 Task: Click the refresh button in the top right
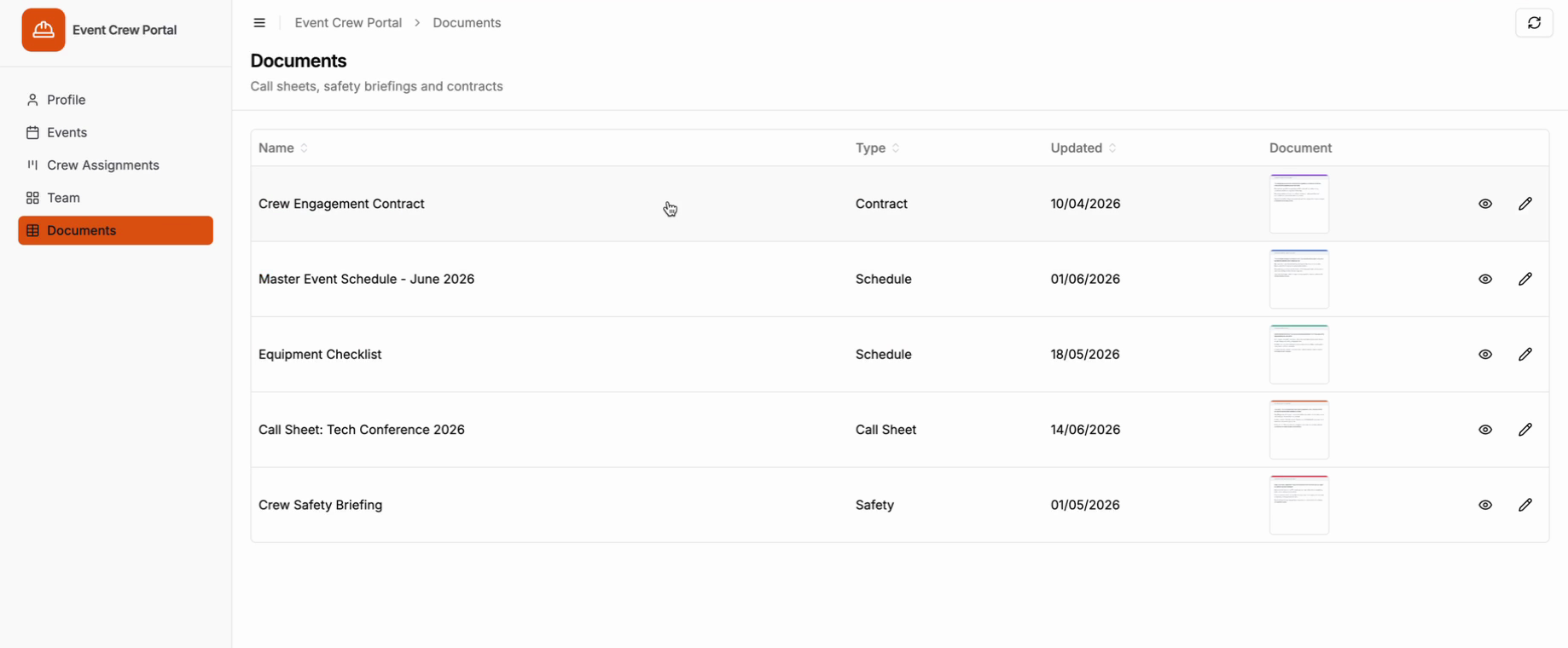coord(1534,23)
